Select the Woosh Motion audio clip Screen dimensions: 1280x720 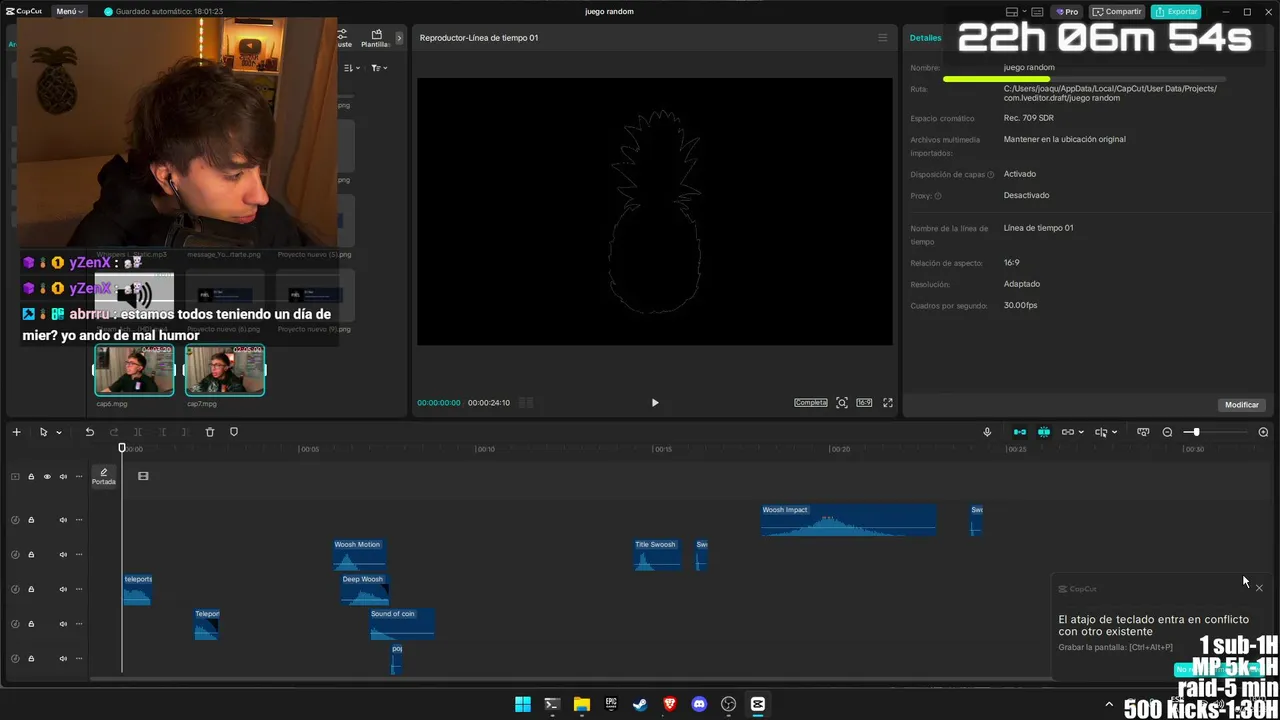(x=359, y=555)
